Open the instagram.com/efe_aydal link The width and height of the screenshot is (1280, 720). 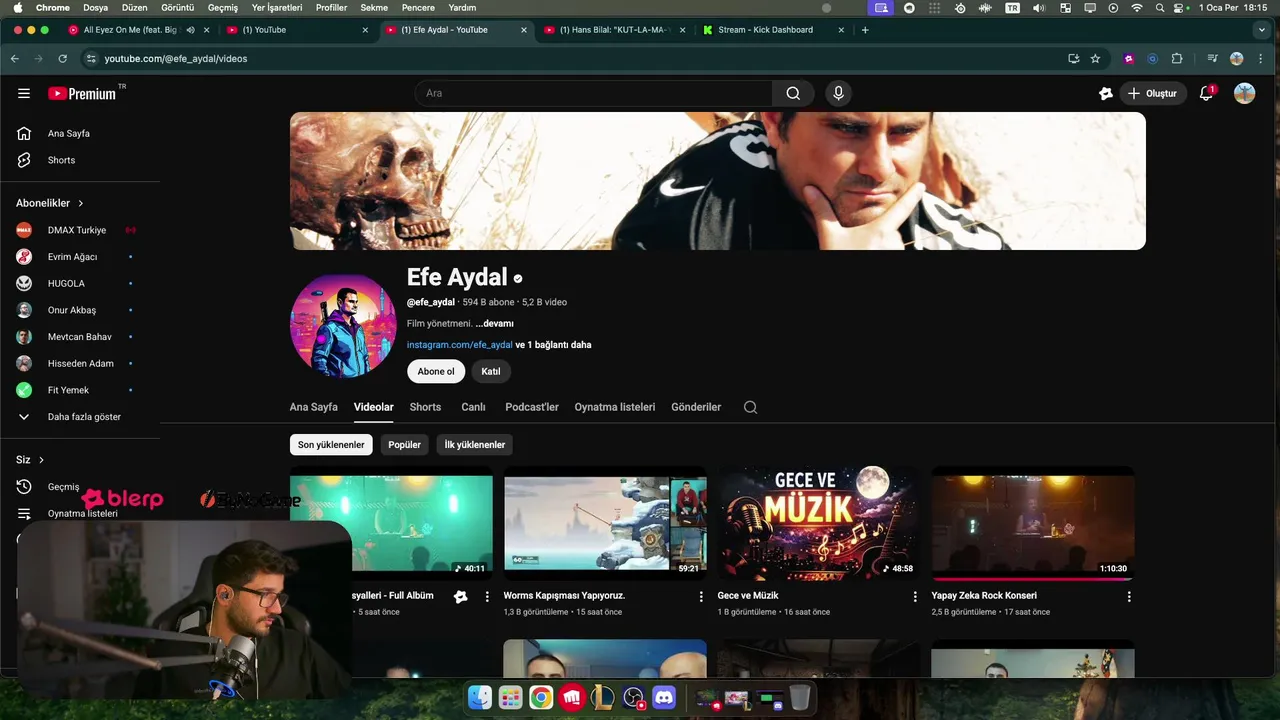coord(459,345)
